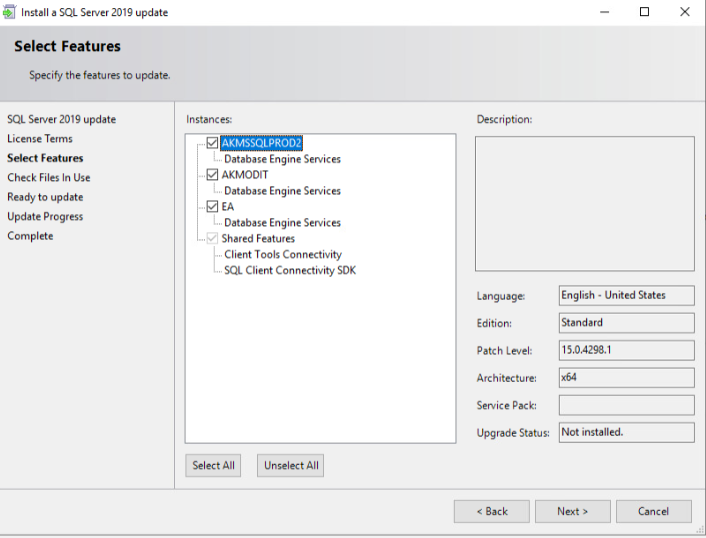Screen dimensions: 706x538
Task: Select SQL Client Connectivity SDK feature
Action: point(290,271)
